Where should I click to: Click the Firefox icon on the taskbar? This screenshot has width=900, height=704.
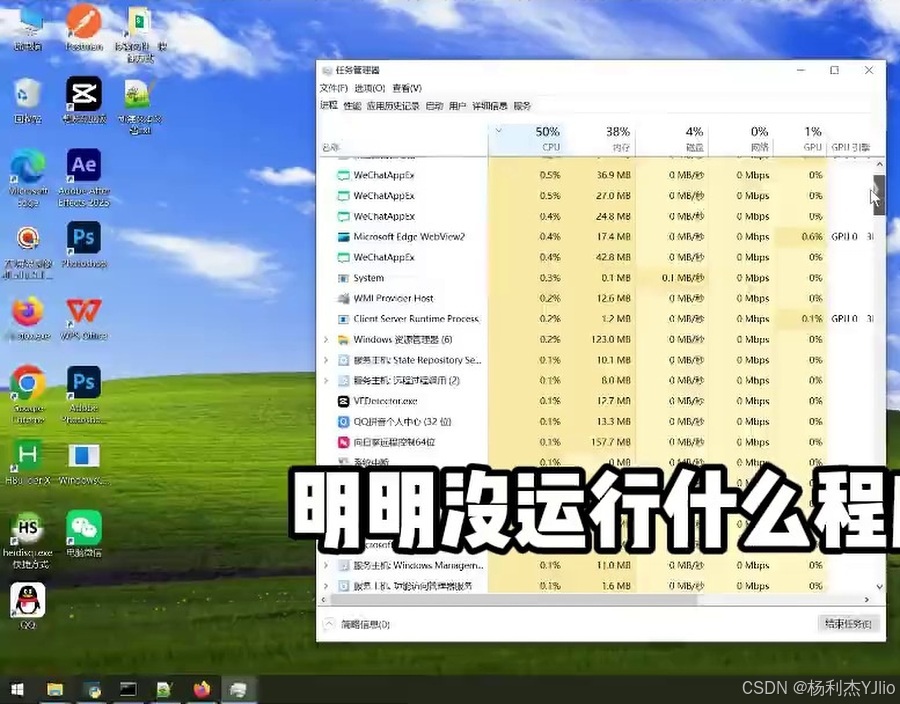pyautogui.click(x=201, y=689)
